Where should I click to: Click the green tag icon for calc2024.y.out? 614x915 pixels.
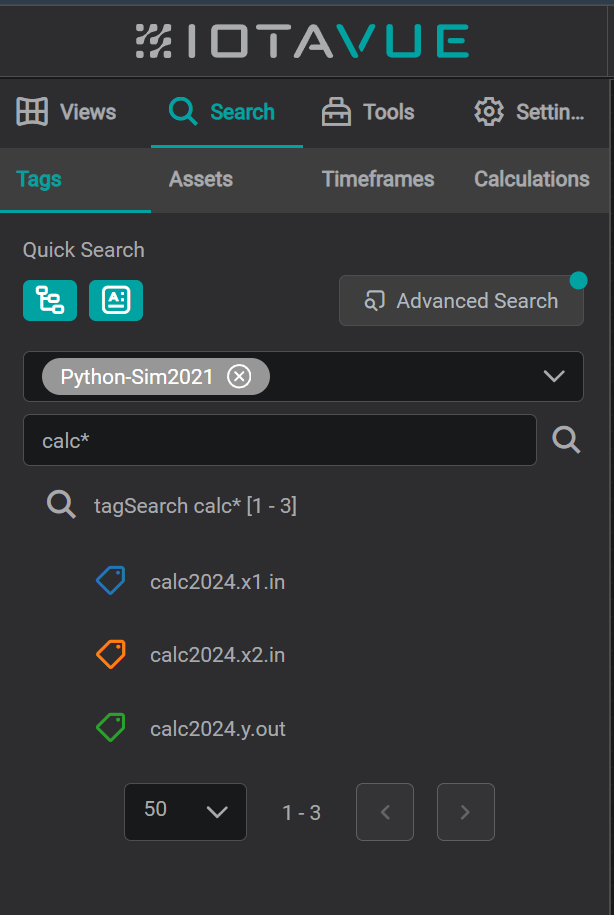[x=111, y=728]
